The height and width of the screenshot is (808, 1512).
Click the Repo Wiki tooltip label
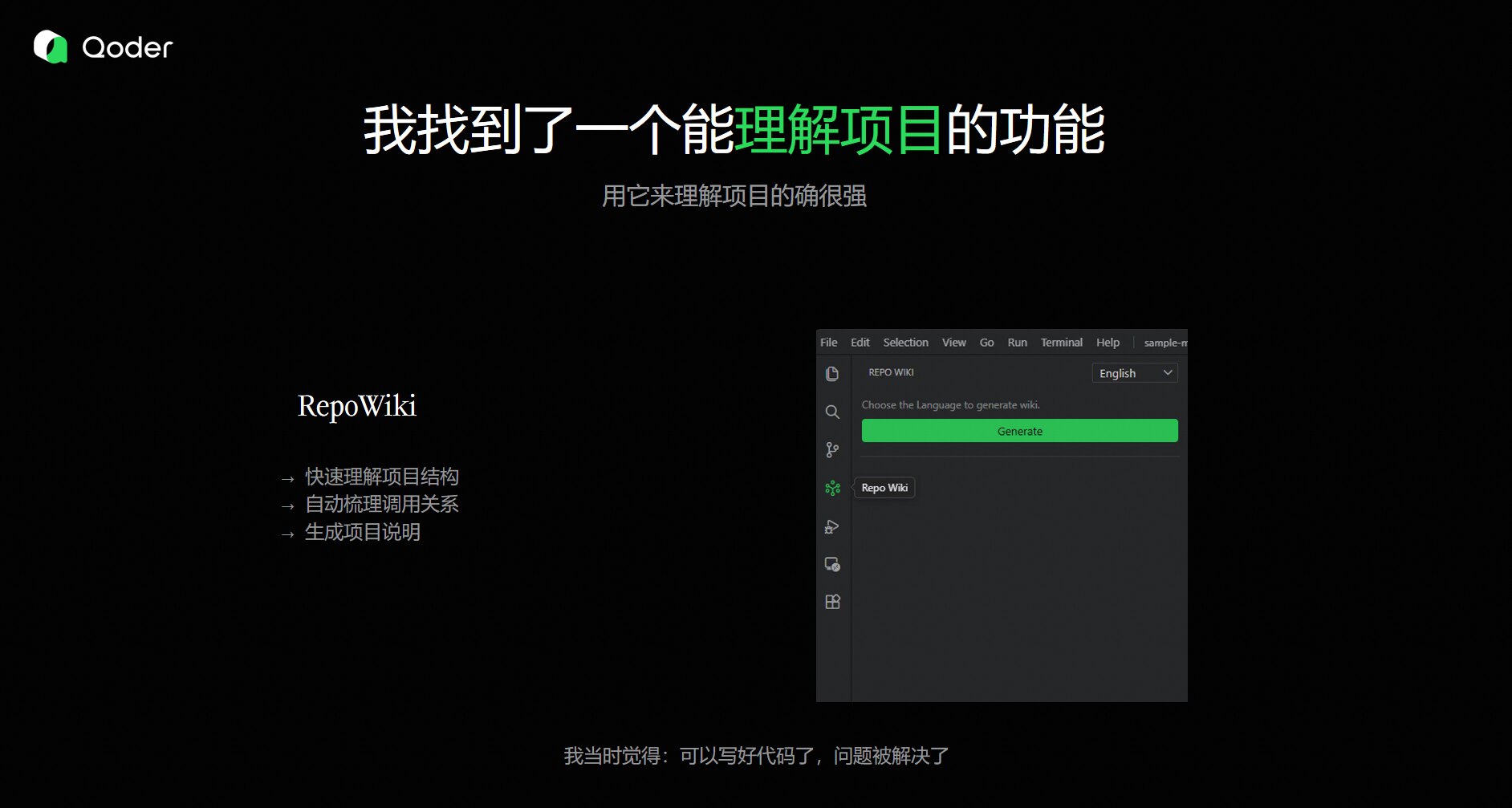(885, 488)
